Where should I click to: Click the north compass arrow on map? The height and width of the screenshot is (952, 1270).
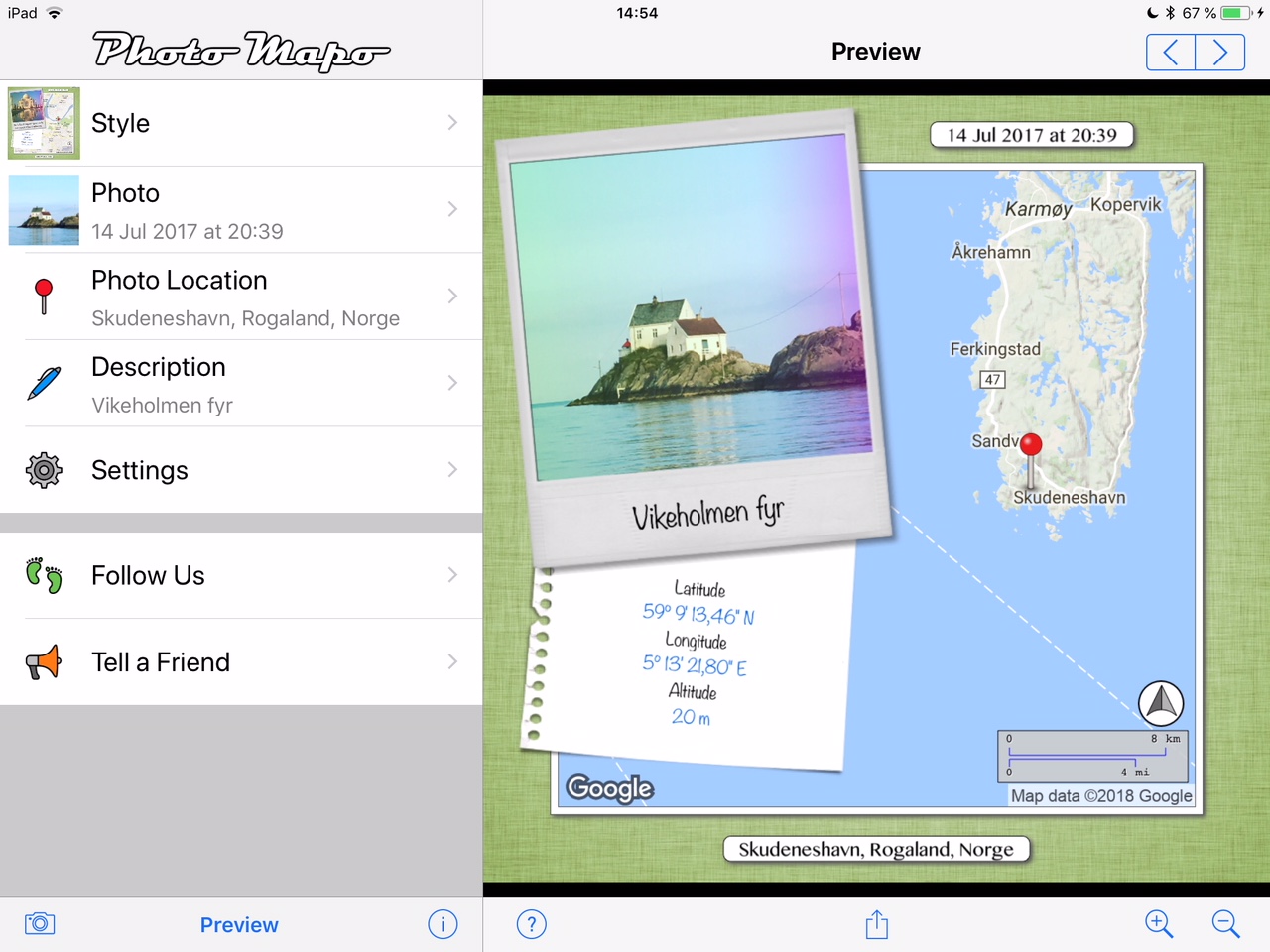1161,703
